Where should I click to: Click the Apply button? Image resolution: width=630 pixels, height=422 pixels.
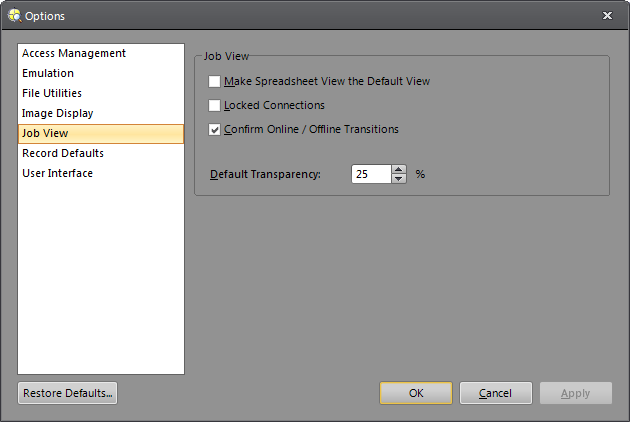point(576,393)
